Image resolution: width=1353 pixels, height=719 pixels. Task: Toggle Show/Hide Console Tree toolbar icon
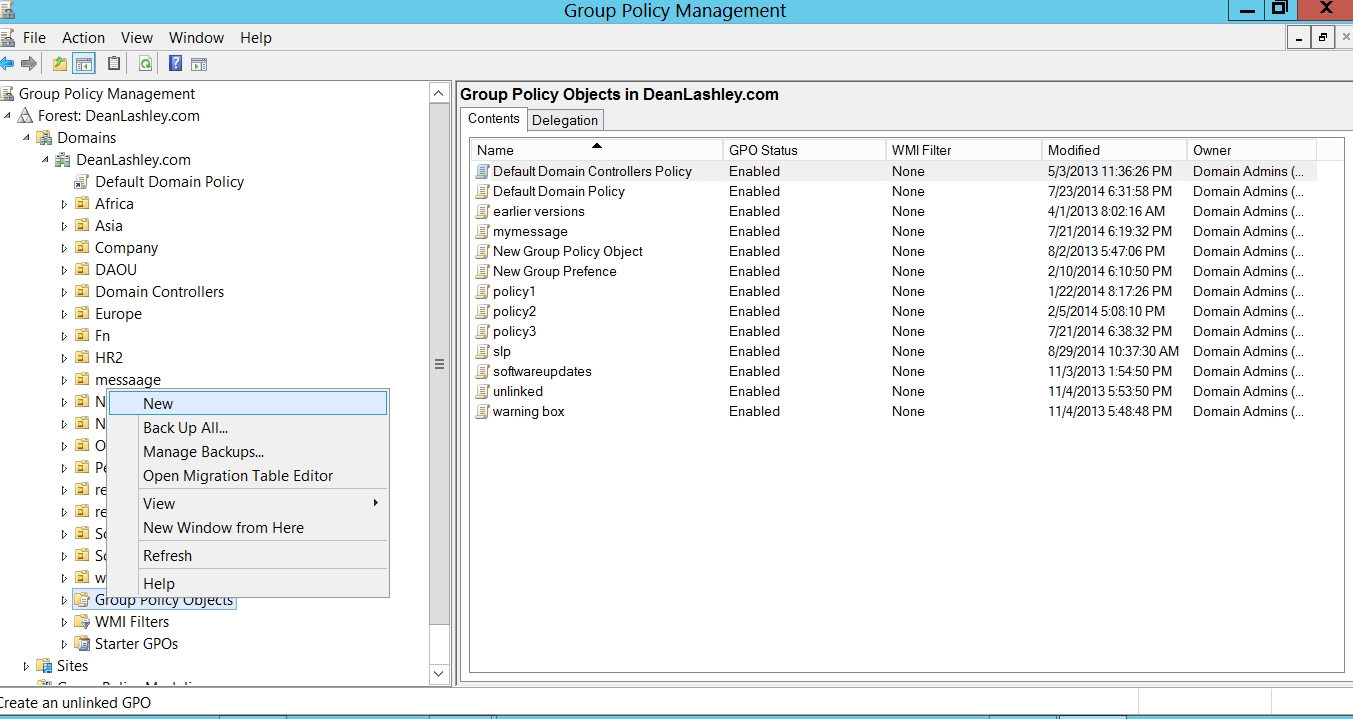pyautogui.click(x=84, y=64)
